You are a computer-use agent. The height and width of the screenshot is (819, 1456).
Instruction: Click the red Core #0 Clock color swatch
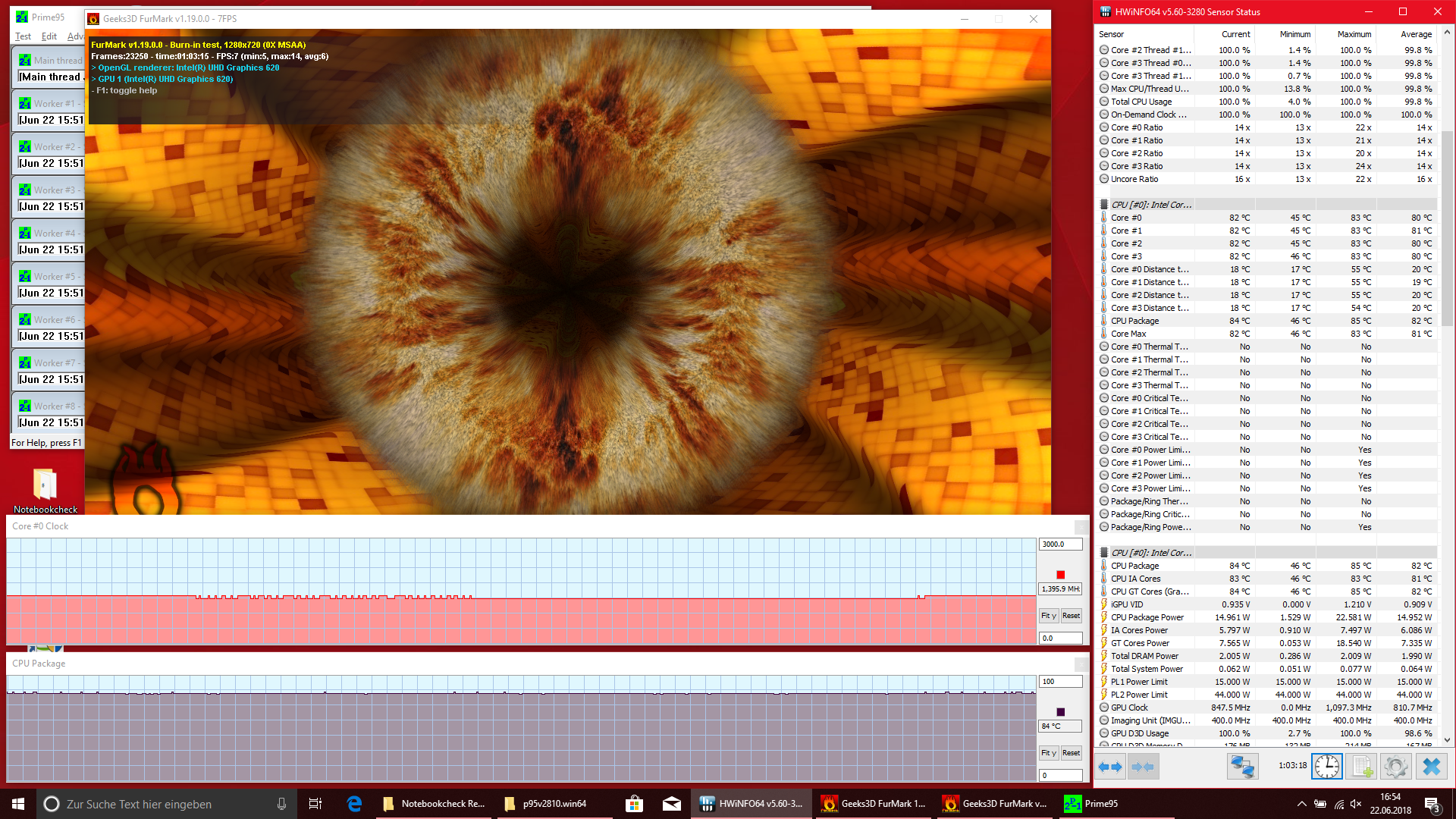click(1060, 575)
